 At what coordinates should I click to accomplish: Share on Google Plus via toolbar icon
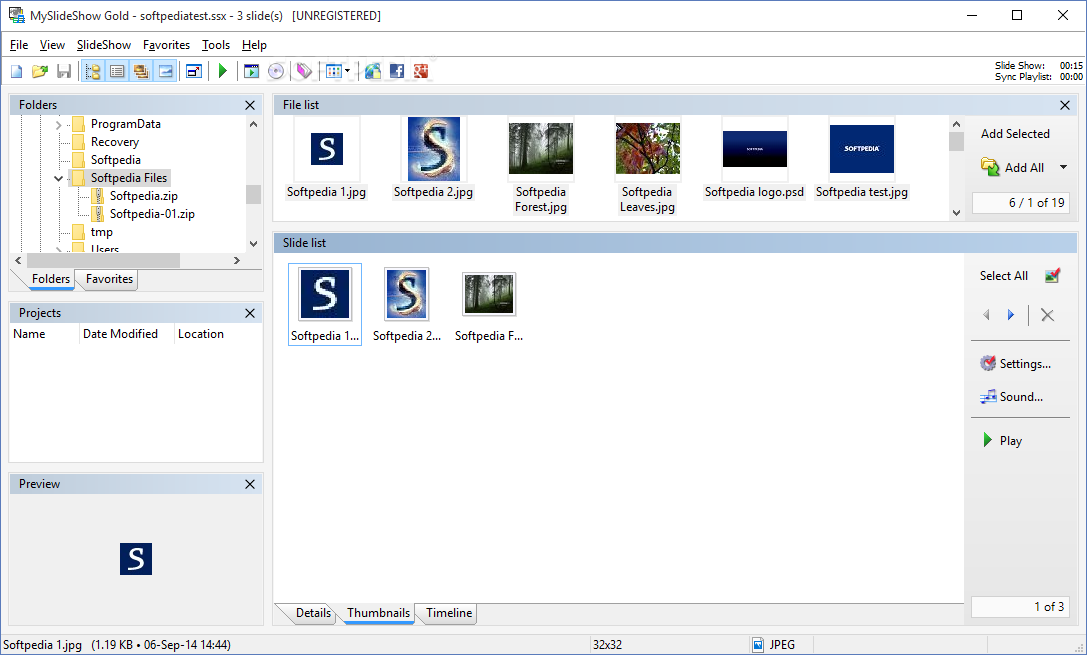click(x=421, y=71)
